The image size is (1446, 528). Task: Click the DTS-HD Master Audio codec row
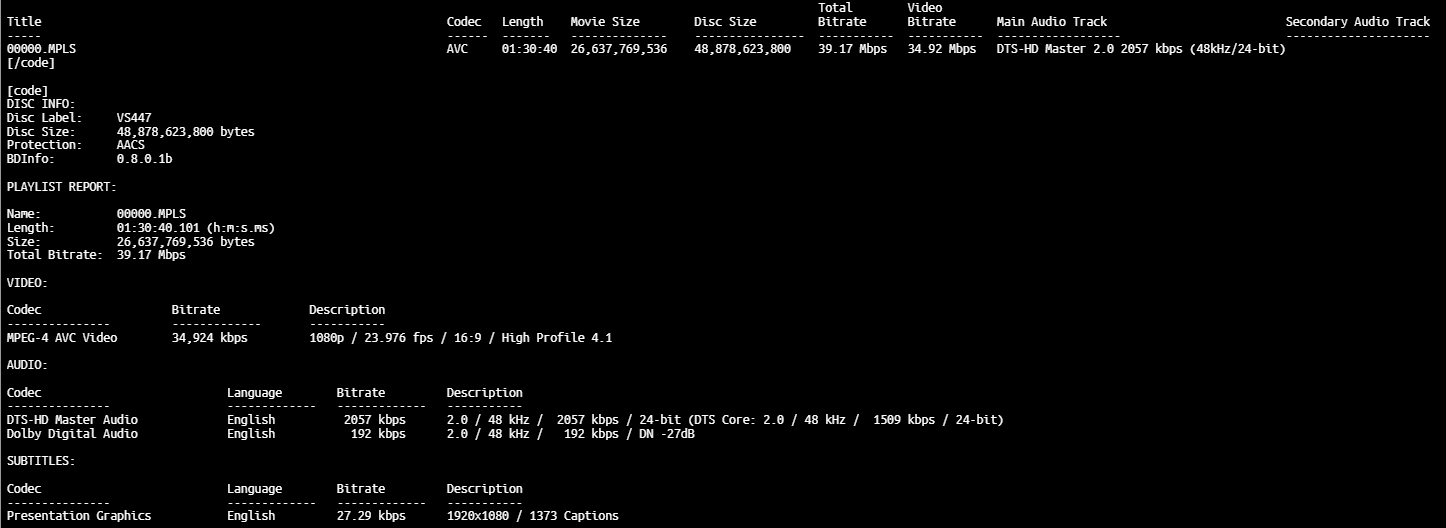pos(72,420)
